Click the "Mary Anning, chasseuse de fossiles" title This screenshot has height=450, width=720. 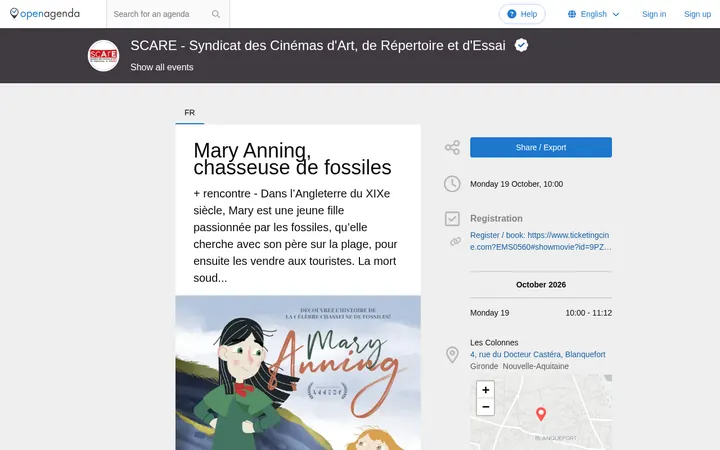[292, 159]
